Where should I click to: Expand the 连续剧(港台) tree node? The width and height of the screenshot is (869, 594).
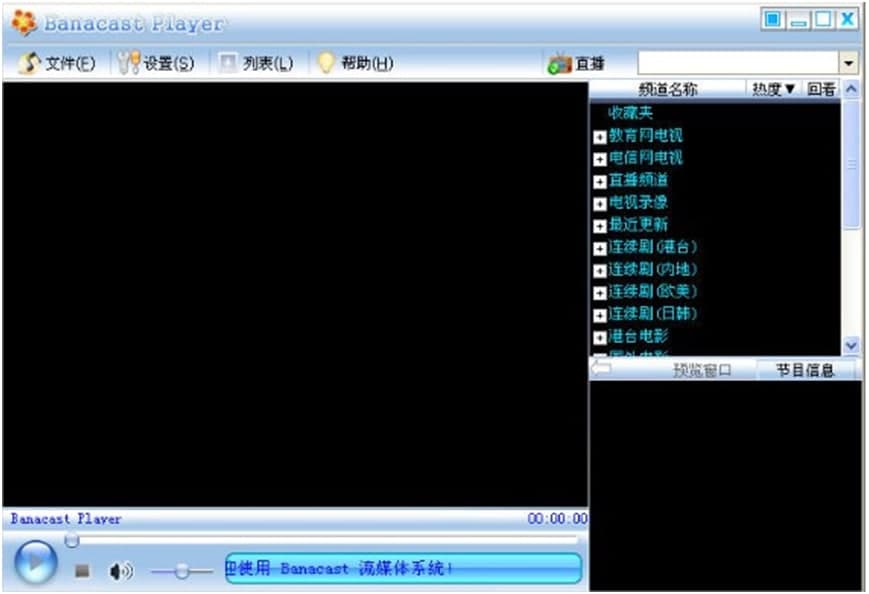599,245
